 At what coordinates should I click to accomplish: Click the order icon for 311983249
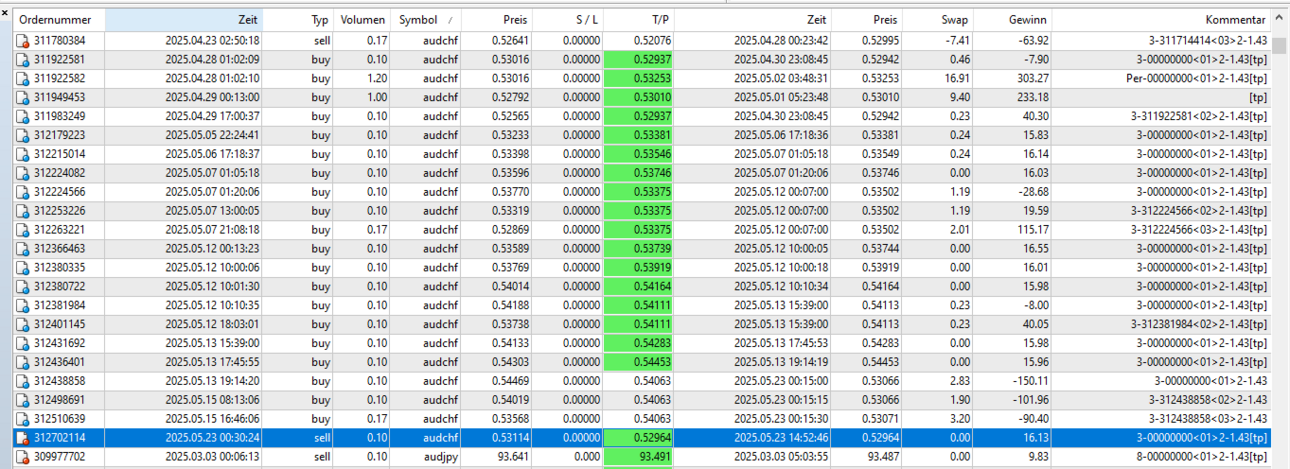click(x=23, y=116)
